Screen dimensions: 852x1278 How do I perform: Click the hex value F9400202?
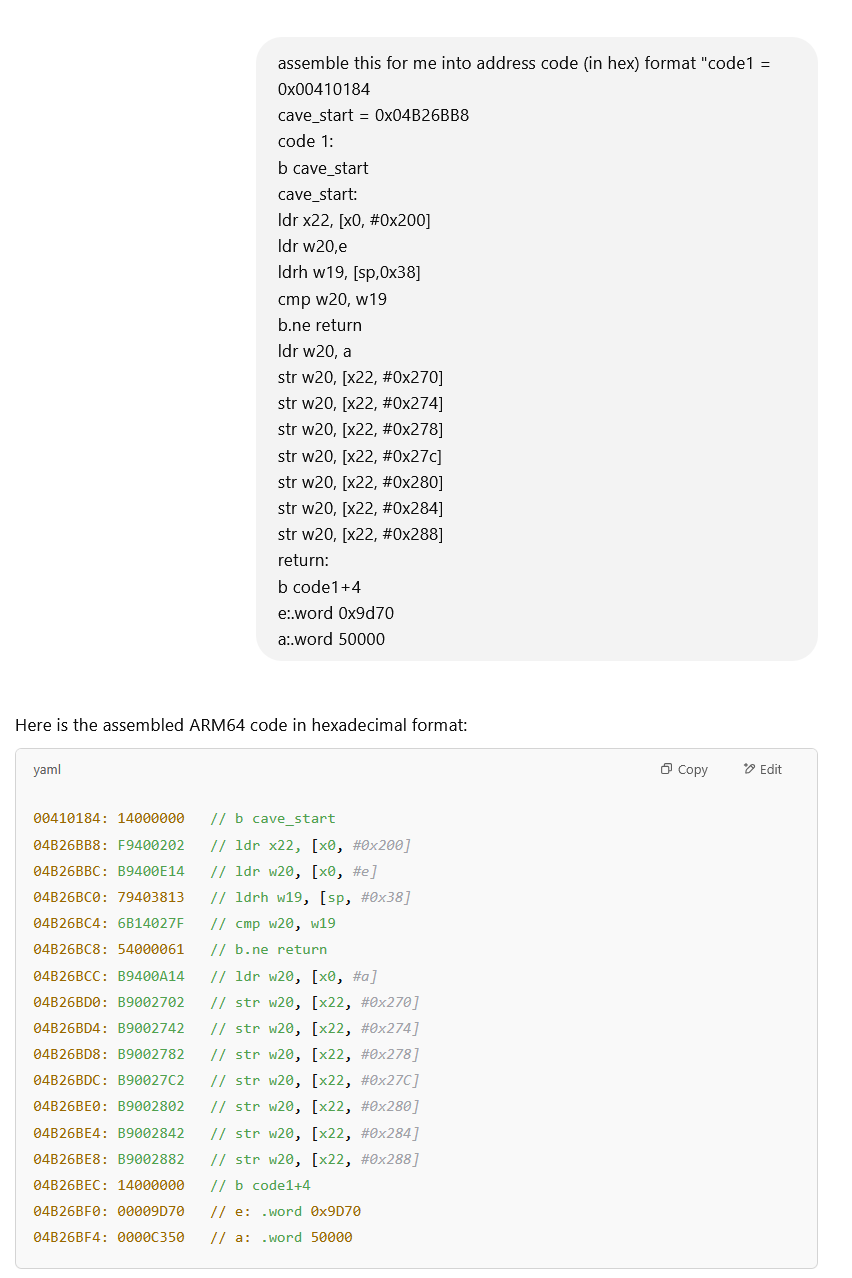[151, 845]
